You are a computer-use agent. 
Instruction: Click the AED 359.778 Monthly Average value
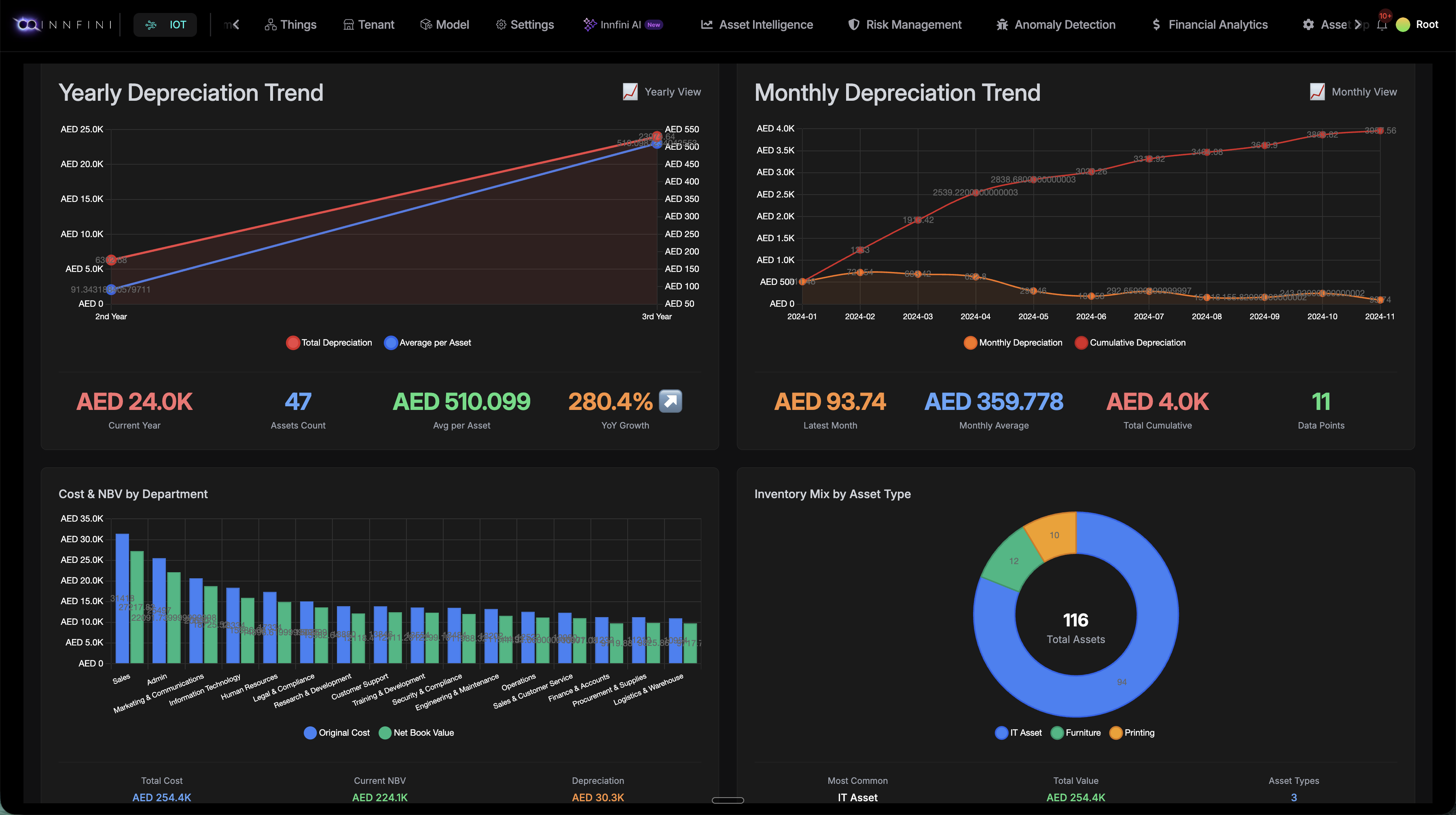tap(994, 401)
